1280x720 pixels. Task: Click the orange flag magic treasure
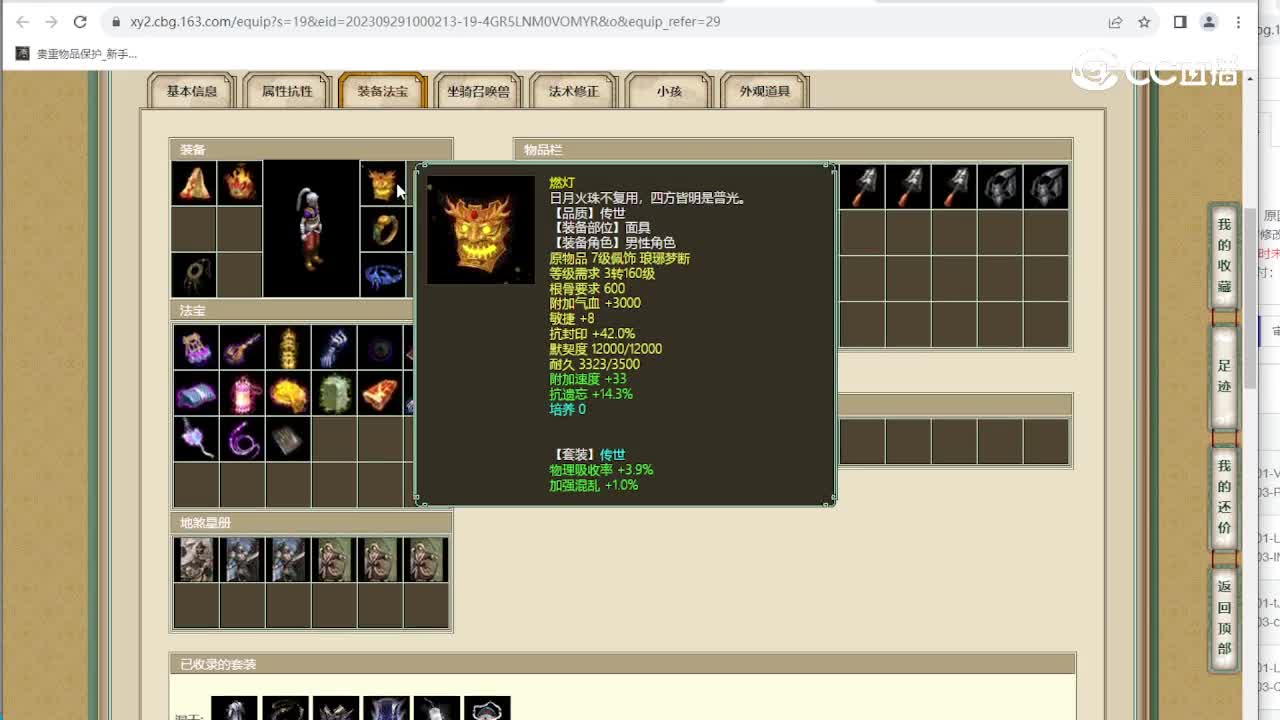point(380,393)
